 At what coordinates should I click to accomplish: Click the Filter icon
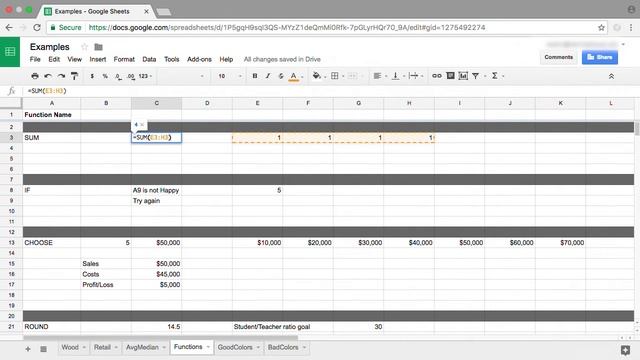coord(476,76)
